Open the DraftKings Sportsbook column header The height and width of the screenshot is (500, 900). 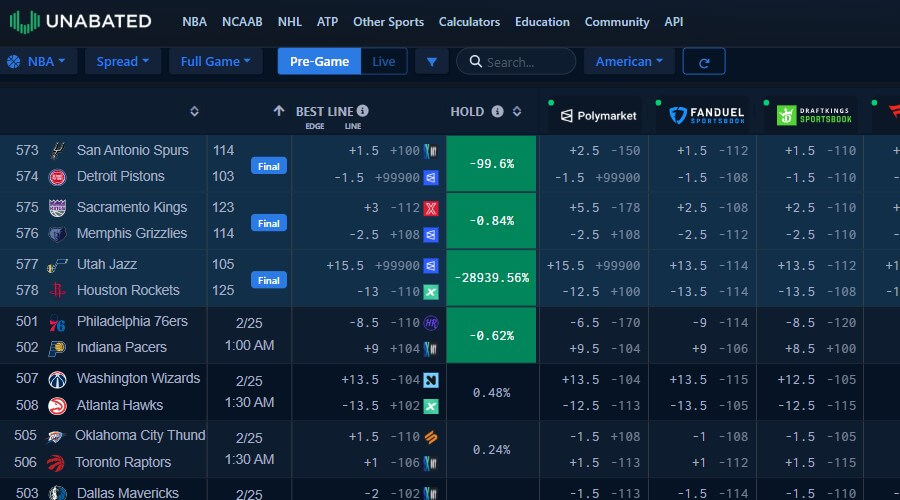click(814, 115)
